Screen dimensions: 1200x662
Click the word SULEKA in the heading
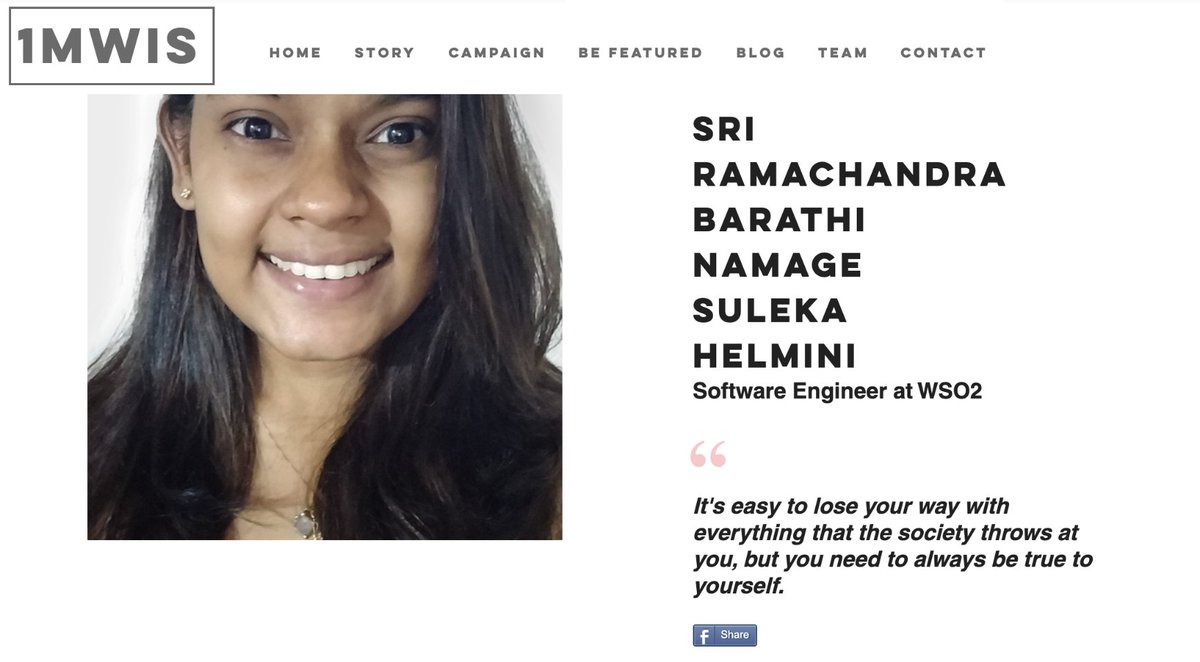pos(770,311)
